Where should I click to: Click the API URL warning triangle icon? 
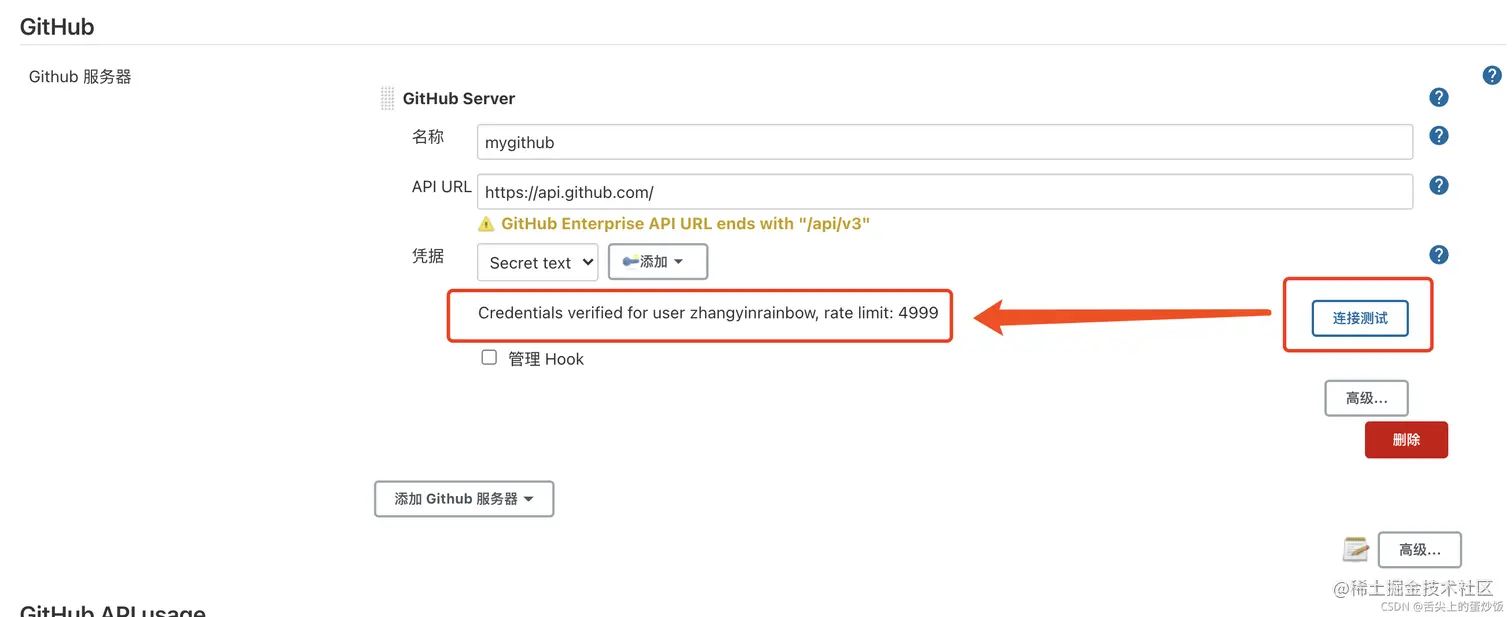point(486,224)
